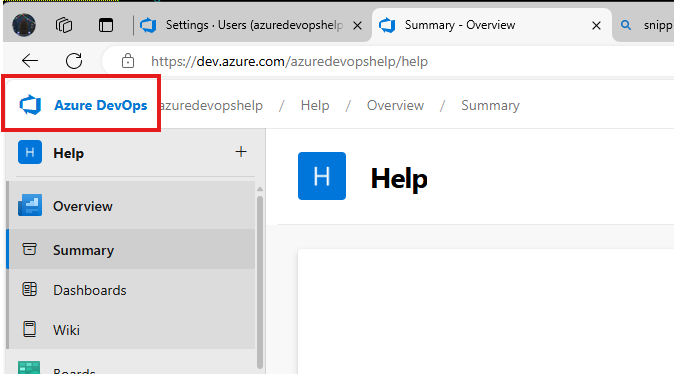
Task: Open the browser profile avatar
Action: pos(24,25)
